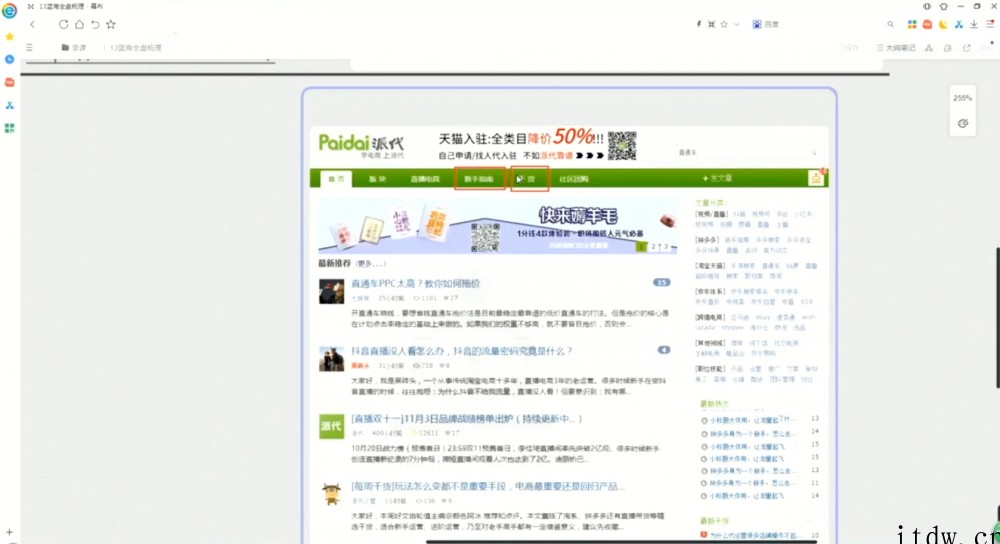Click the 天猫入驻 50% banner ad

537,146
